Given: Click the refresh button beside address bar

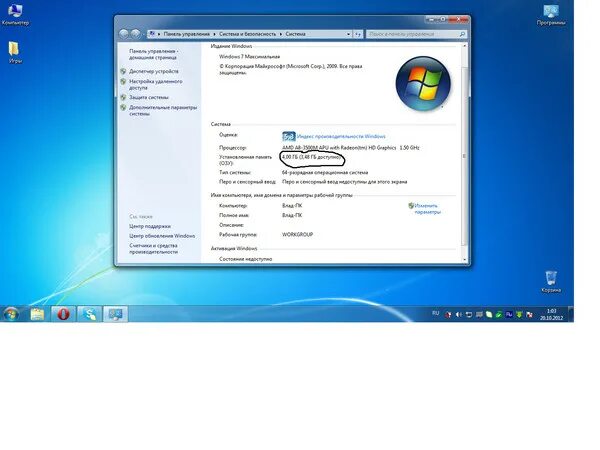Looking at the screenshot, I should 358,34.
